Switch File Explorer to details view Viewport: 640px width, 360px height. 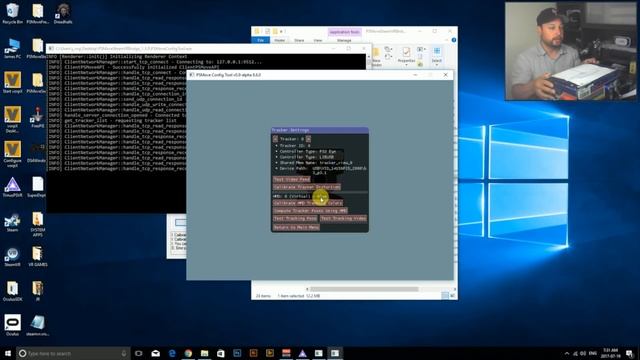[x=445, y=296]
